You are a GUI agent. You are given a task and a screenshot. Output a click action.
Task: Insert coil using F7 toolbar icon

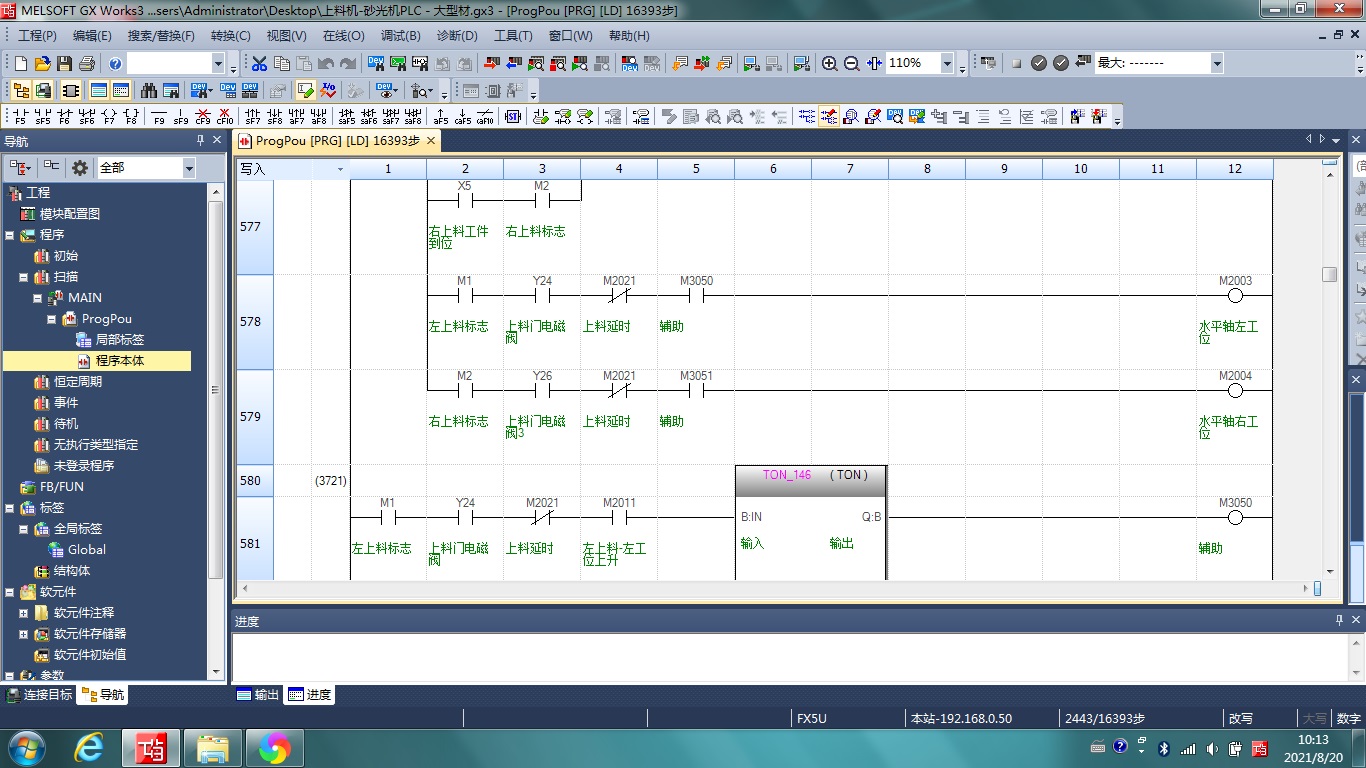click(108, 116)
